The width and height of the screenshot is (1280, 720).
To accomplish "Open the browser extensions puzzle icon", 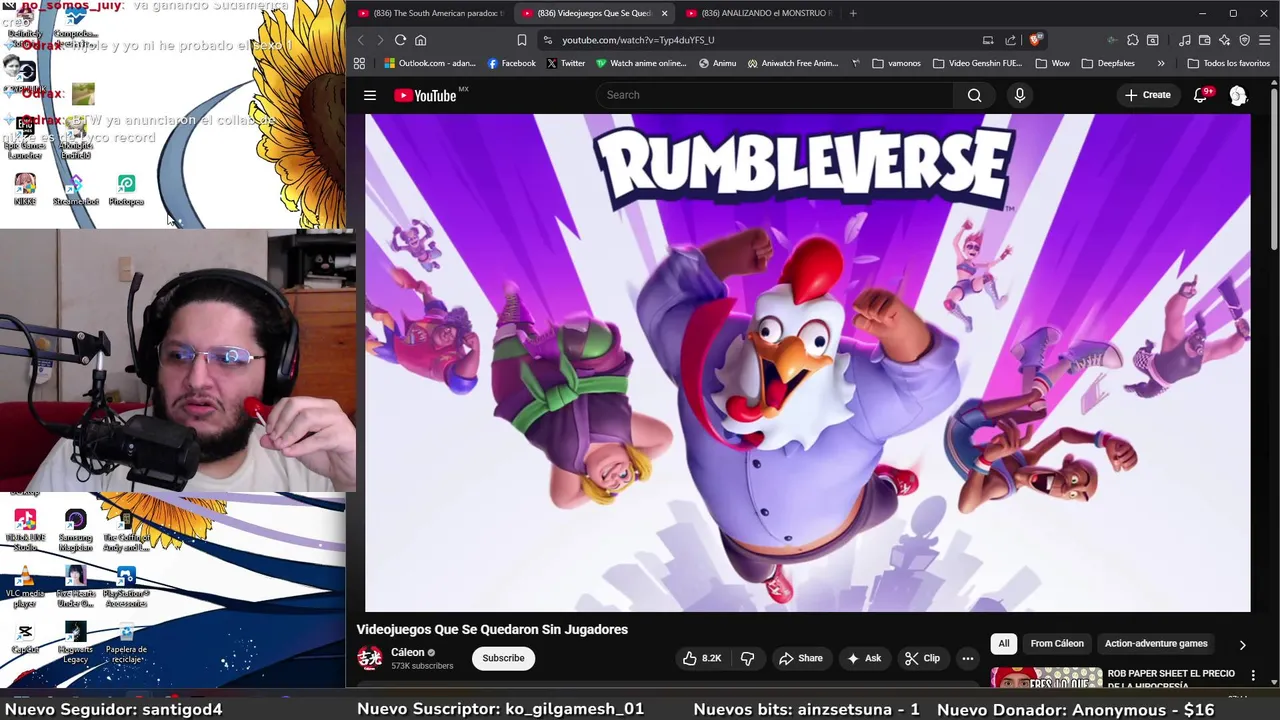I will 1132,40.
